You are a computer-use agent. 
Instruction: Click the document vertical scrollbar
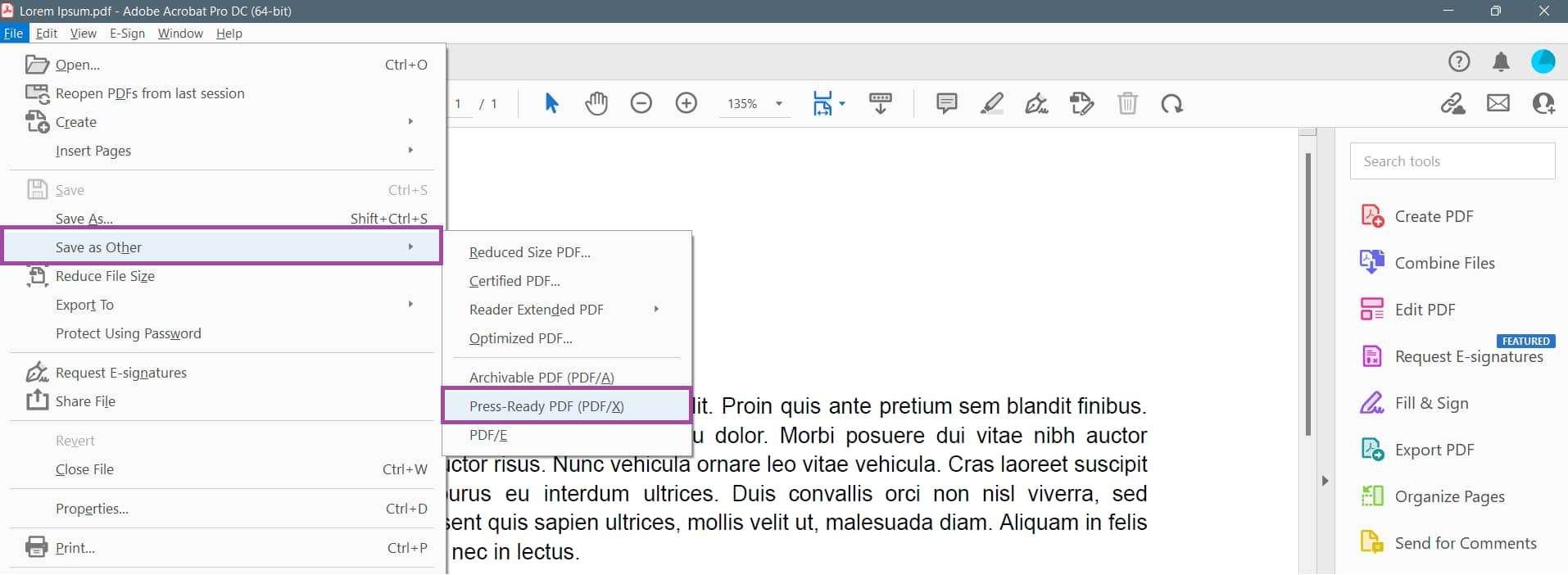tap(1307, 295)
